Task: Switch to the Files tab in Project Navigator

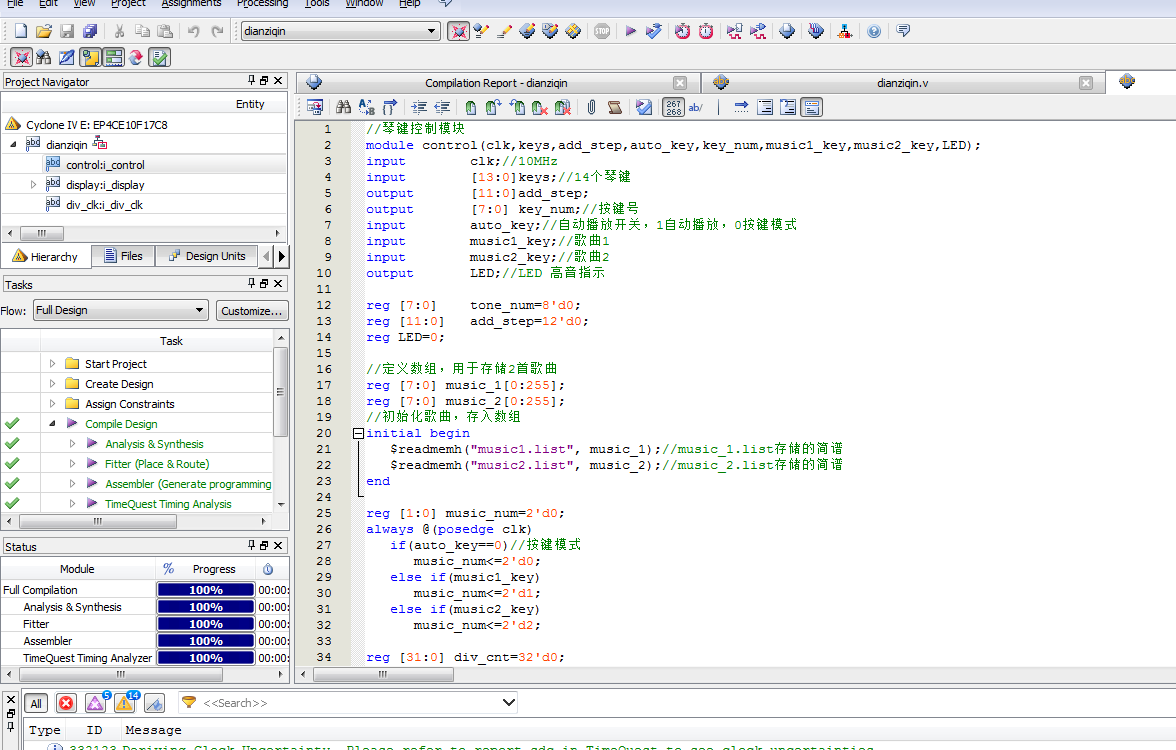Action: tap(122, 256)
